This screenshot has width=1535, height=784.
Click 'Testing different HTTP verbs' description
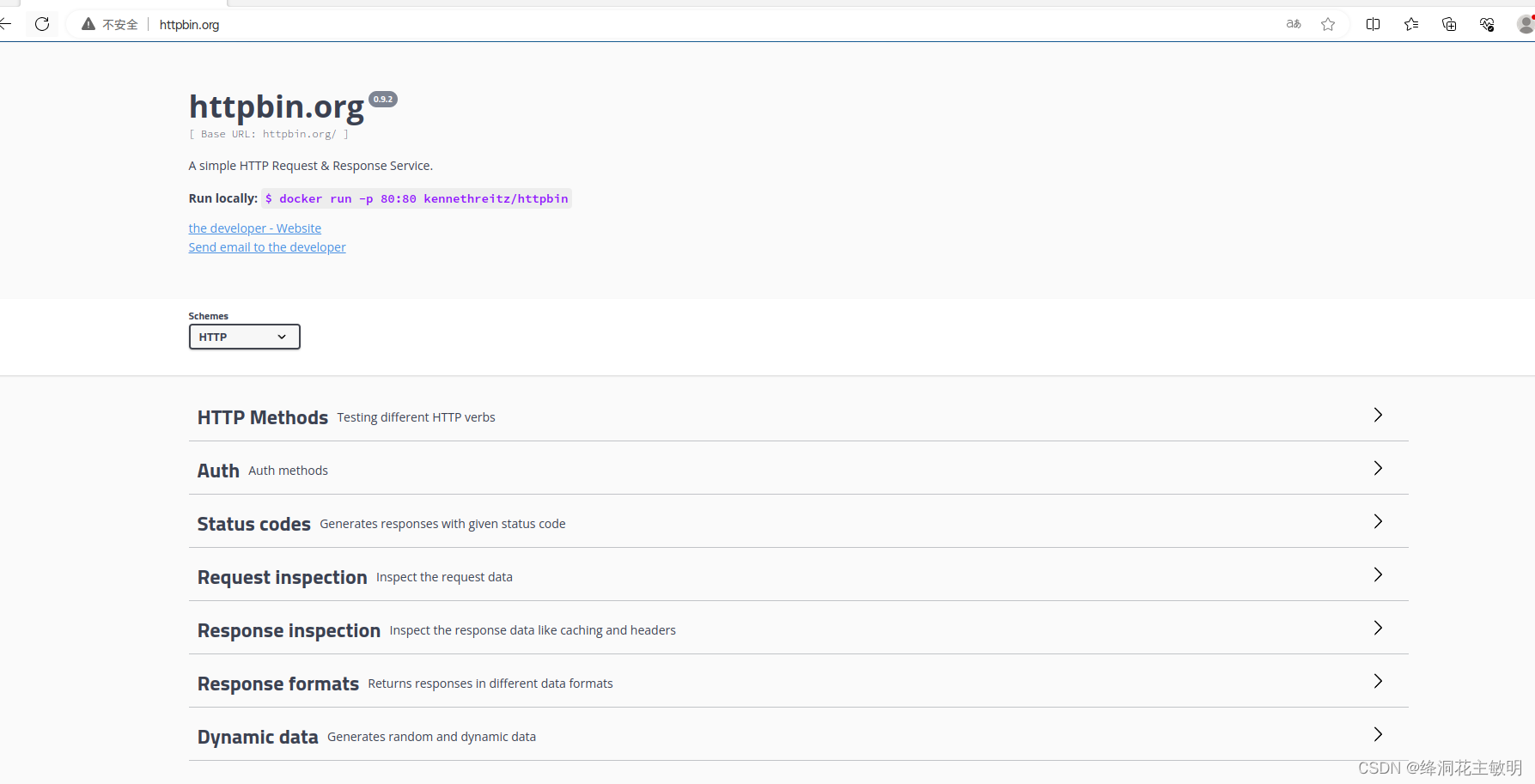coord(416,417)
